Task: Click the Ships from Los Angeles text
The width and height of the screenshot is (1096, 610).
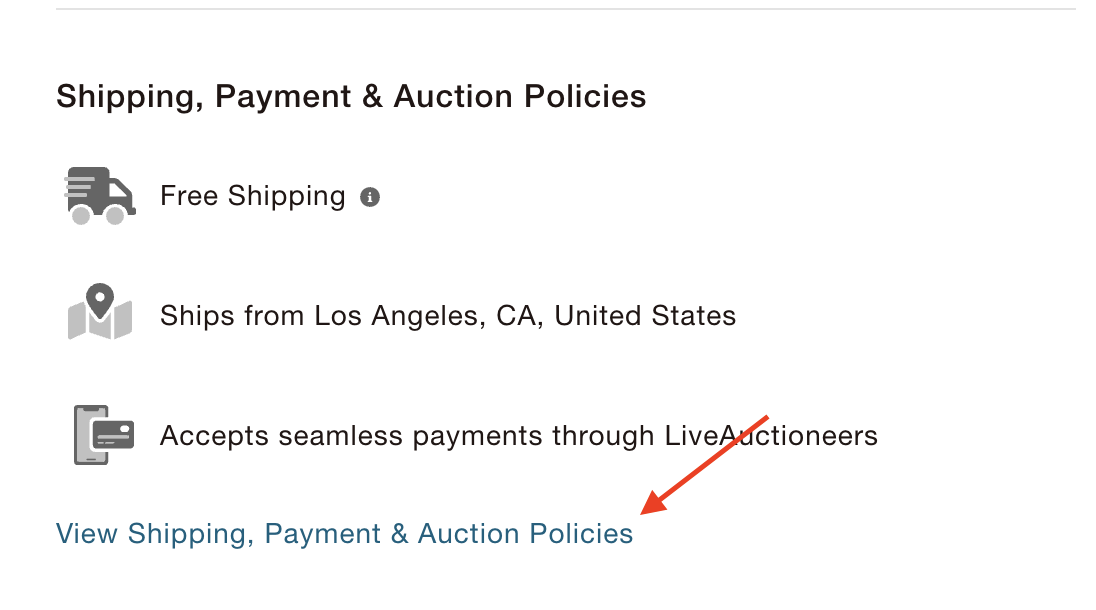Action: point(447,316)
